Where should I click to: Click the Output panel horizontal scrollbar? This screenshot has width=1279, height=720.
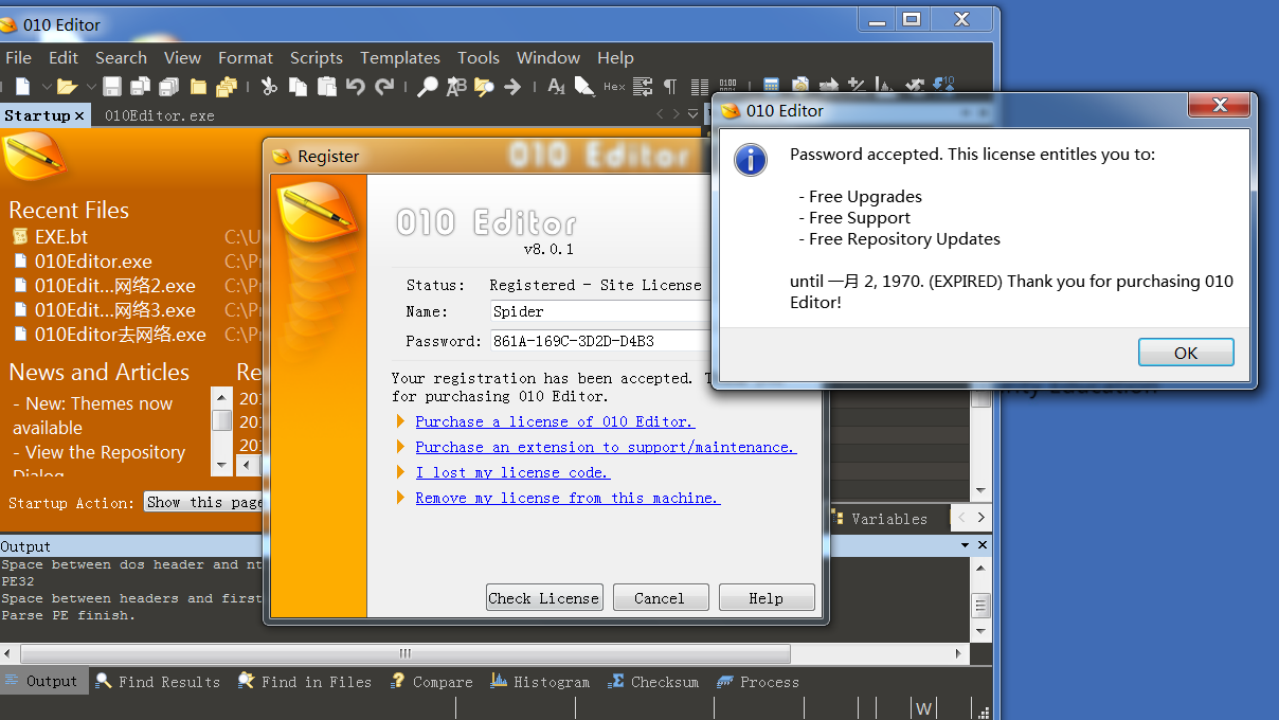[x=405, y=653]
